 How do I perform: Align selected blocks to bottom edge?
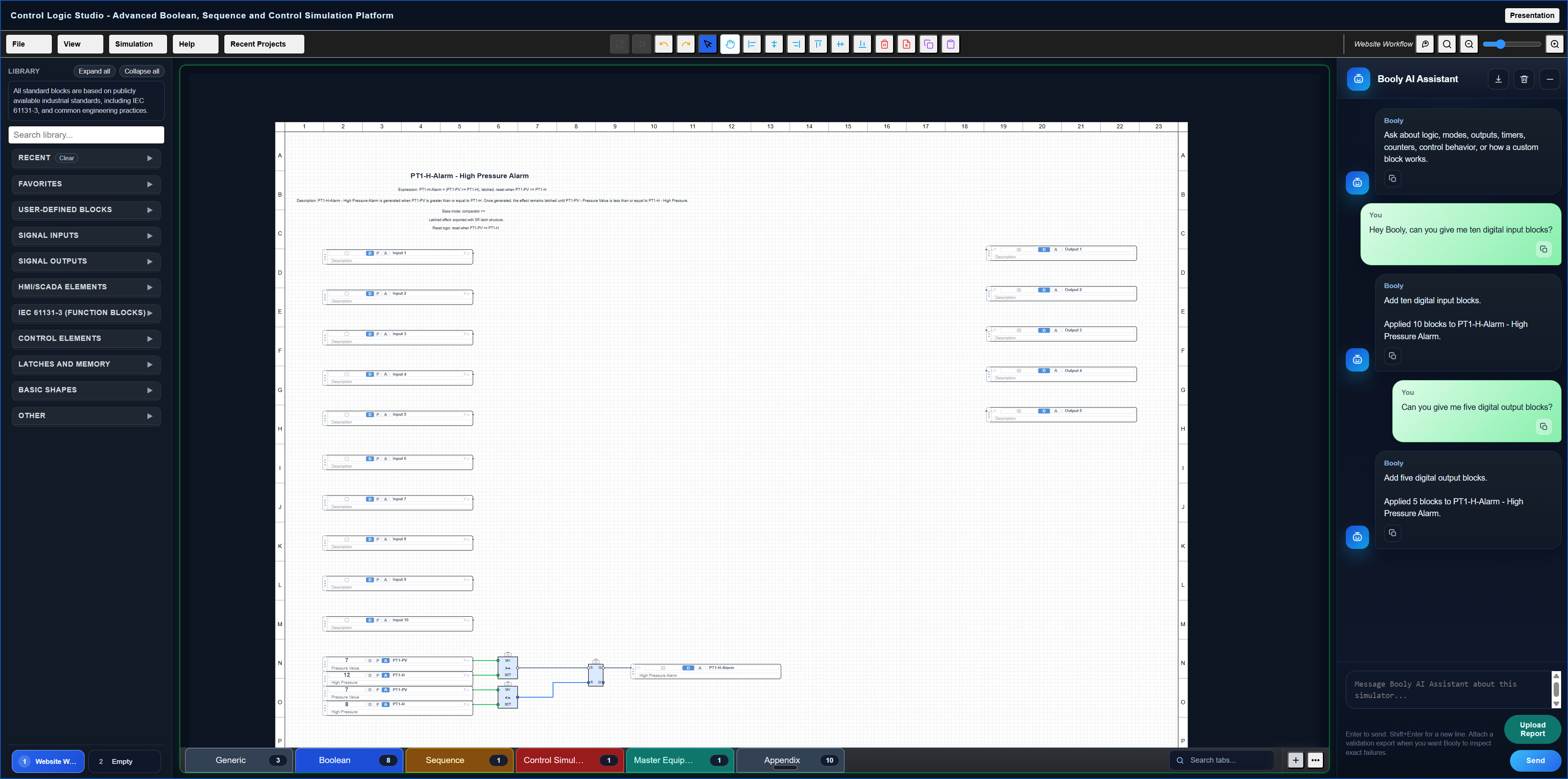(862, 44)
